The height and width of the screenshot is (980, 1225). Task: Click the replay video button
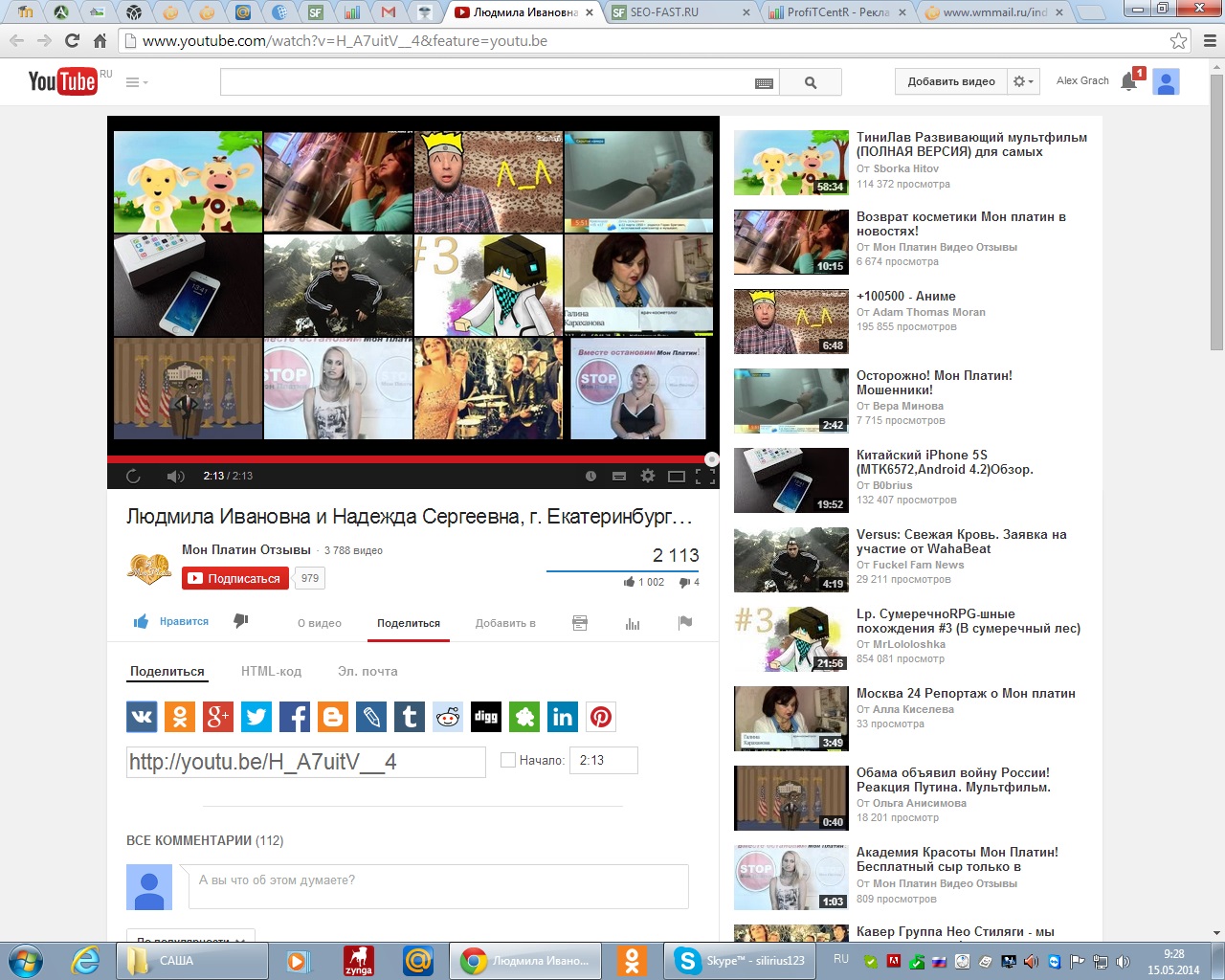click(133, 476)
